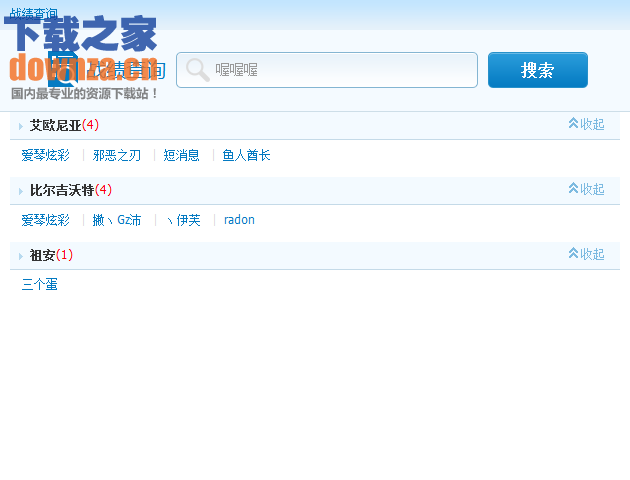Click the magnifier icon in search box
The height and width of the screenshot is (480, 630).
(x=197, y=70)
